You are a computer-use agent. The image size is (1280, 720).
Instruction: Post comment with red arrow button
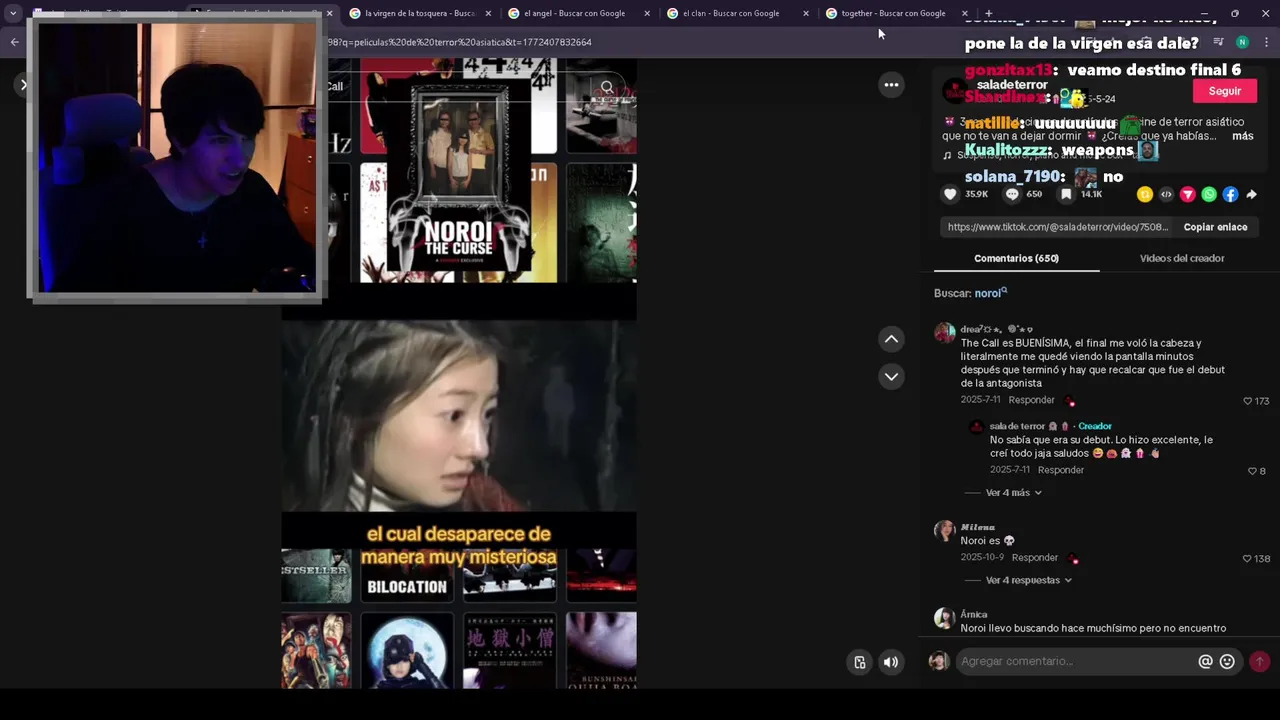point(1259,661)
